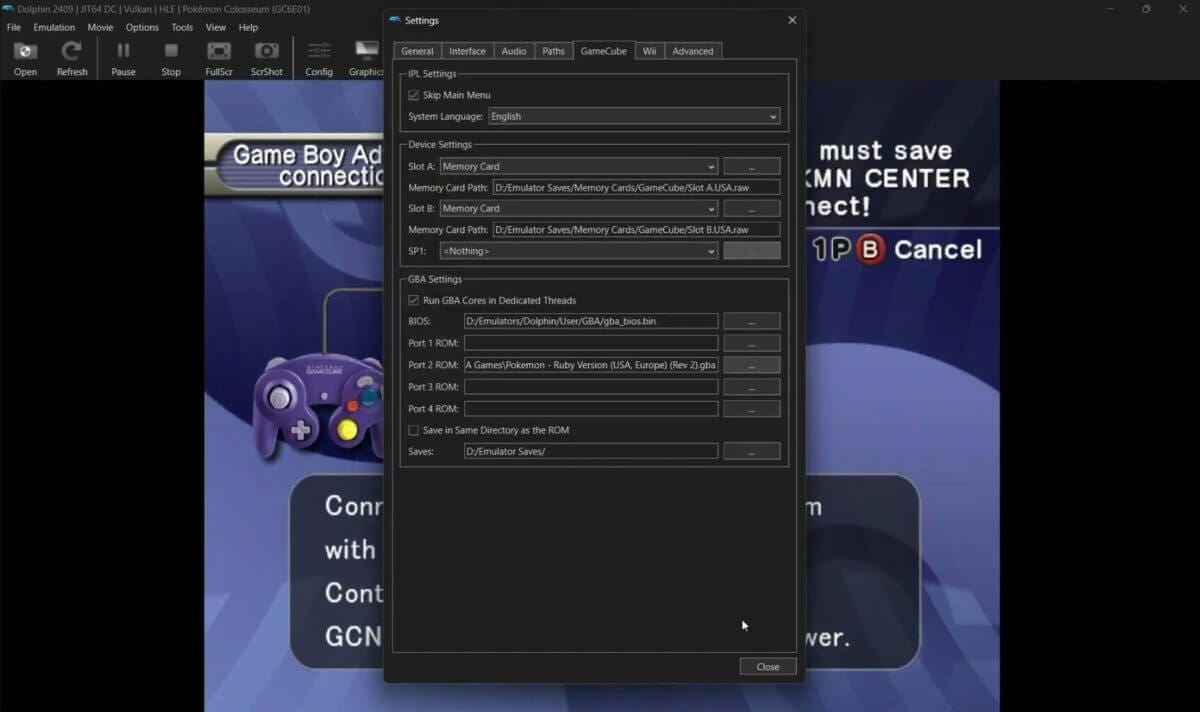
Task: Open the Emulation menu
Action: [x=56, y=27]
